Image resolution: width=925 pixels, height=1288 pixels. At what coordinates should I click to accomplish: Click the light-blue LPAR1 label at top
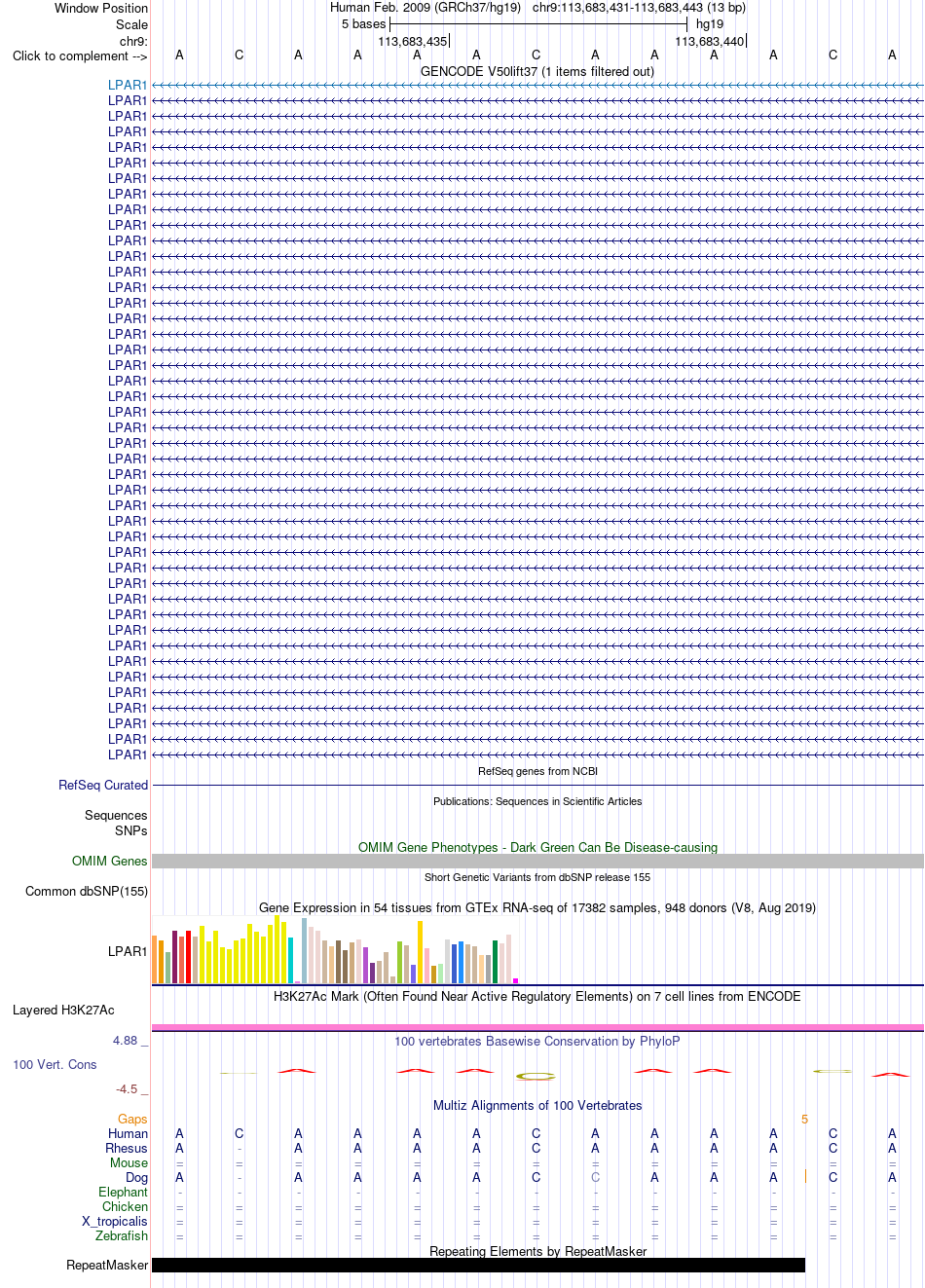[128, 85]
